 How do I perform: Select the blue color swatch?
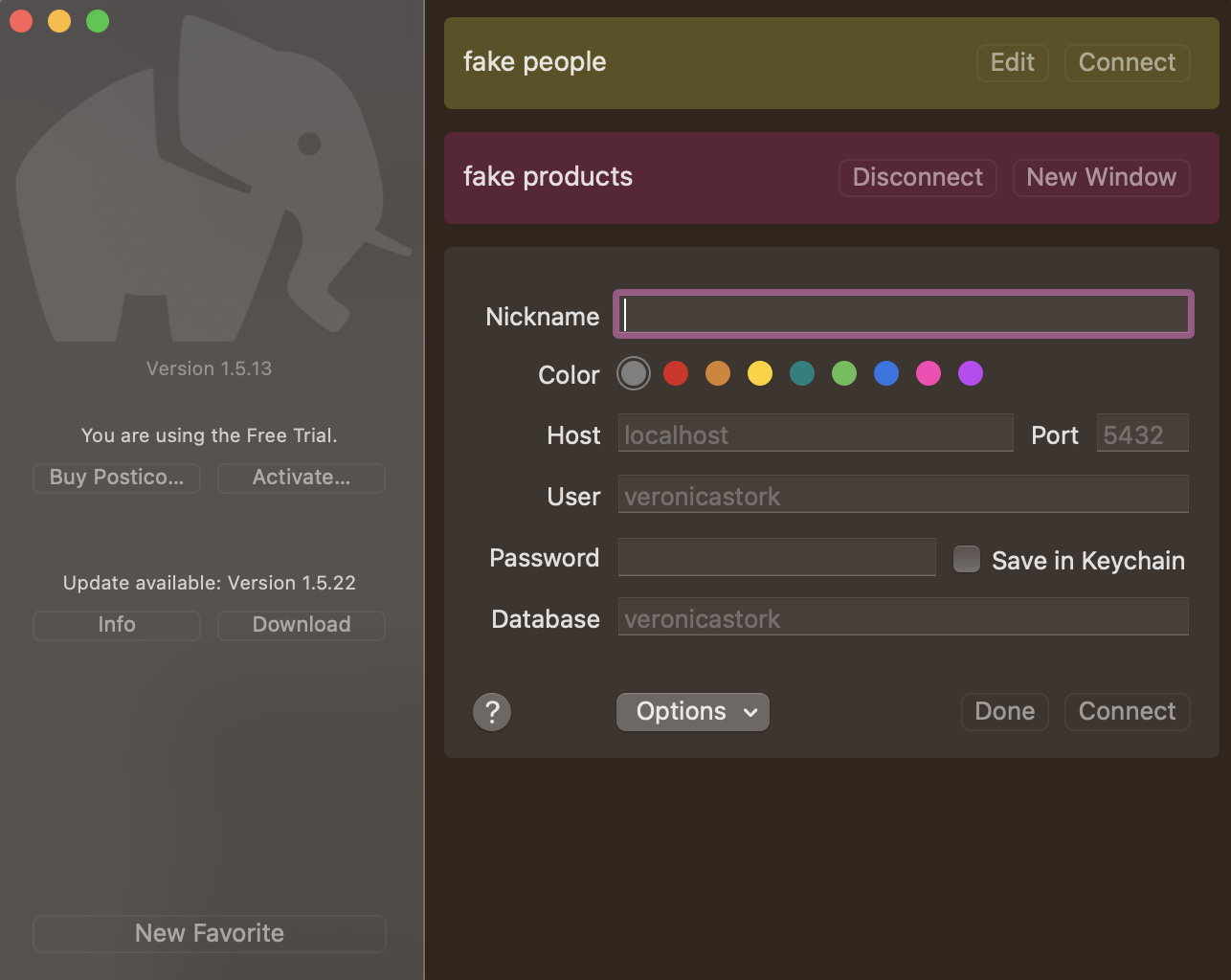886,373
